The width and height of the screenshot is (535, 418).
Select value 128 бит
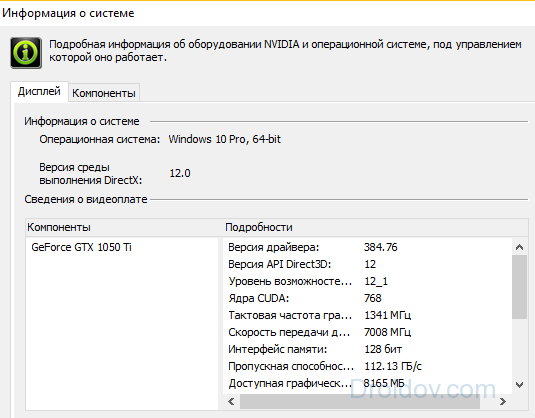[x=383, y=349]
